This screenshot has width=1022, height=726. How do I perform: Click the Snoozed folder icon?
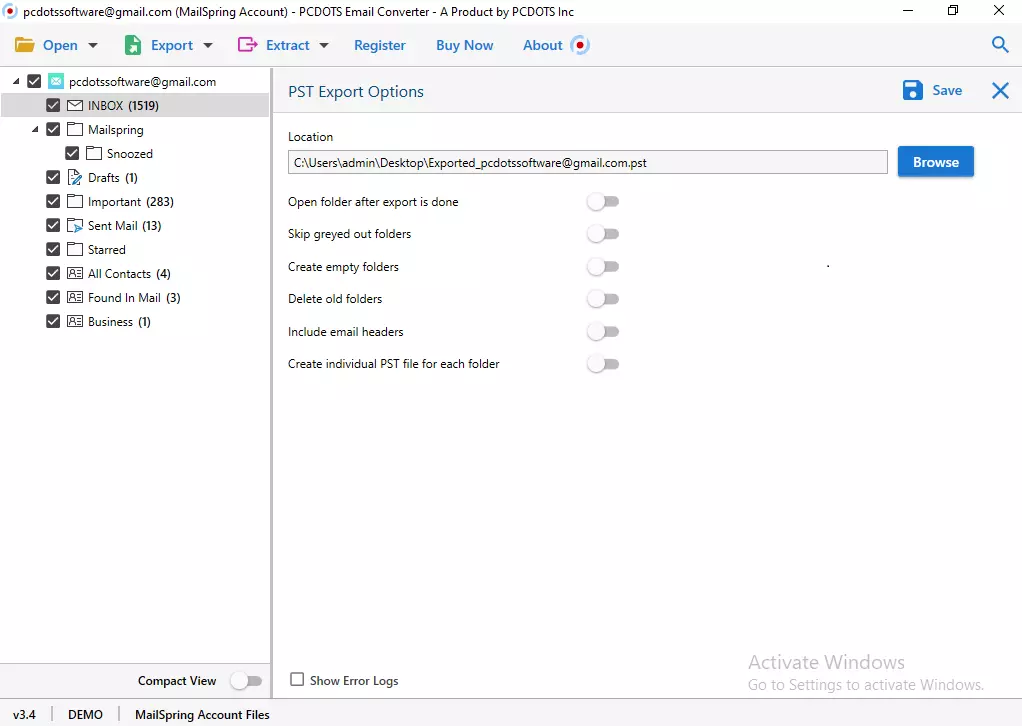(x=94, y=153)
